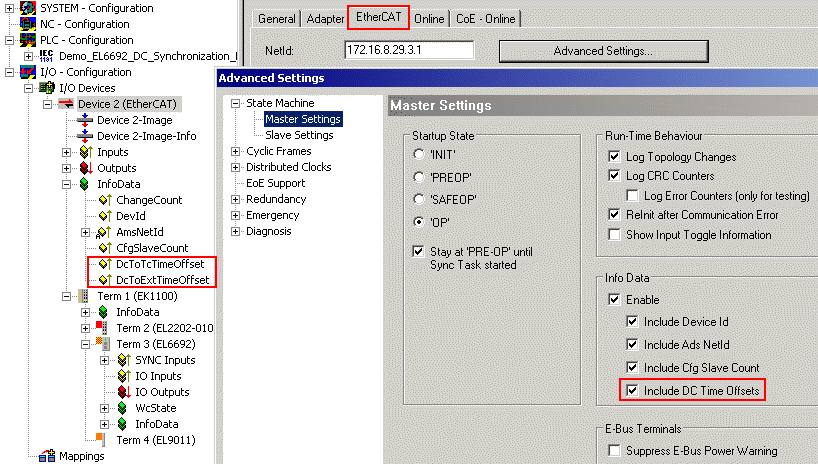Expand the Distributed Clocks settings node
This screenshot has width=818, height=464.
coord(236,167)
